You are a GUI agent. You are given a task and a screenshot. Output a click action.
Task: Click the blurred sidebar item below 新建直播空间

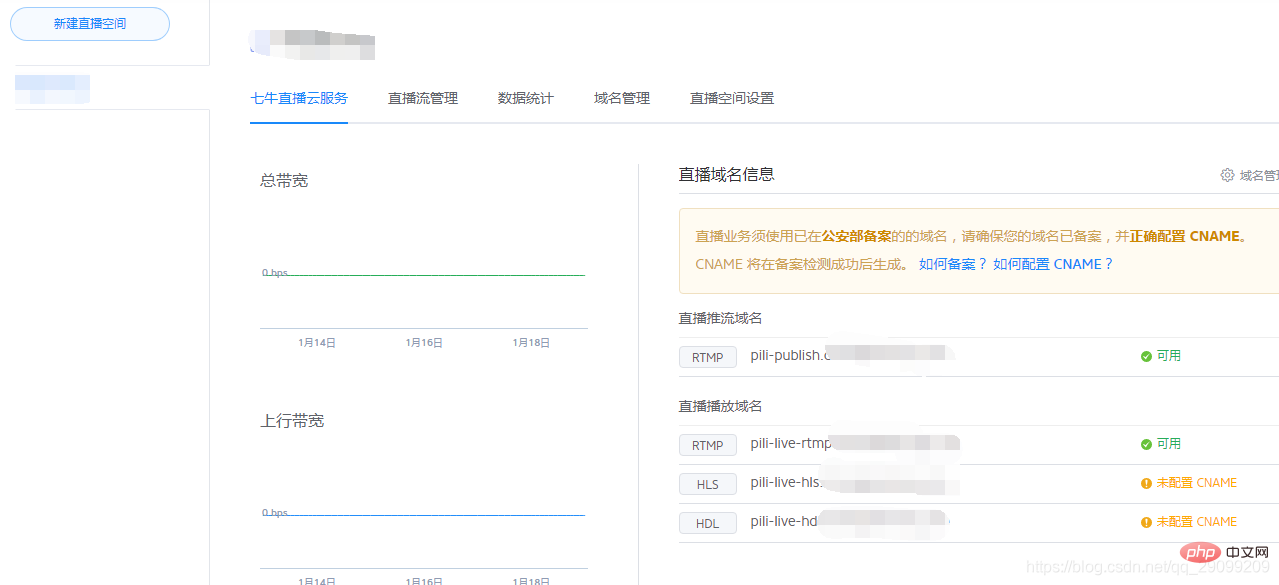point(52,89)
